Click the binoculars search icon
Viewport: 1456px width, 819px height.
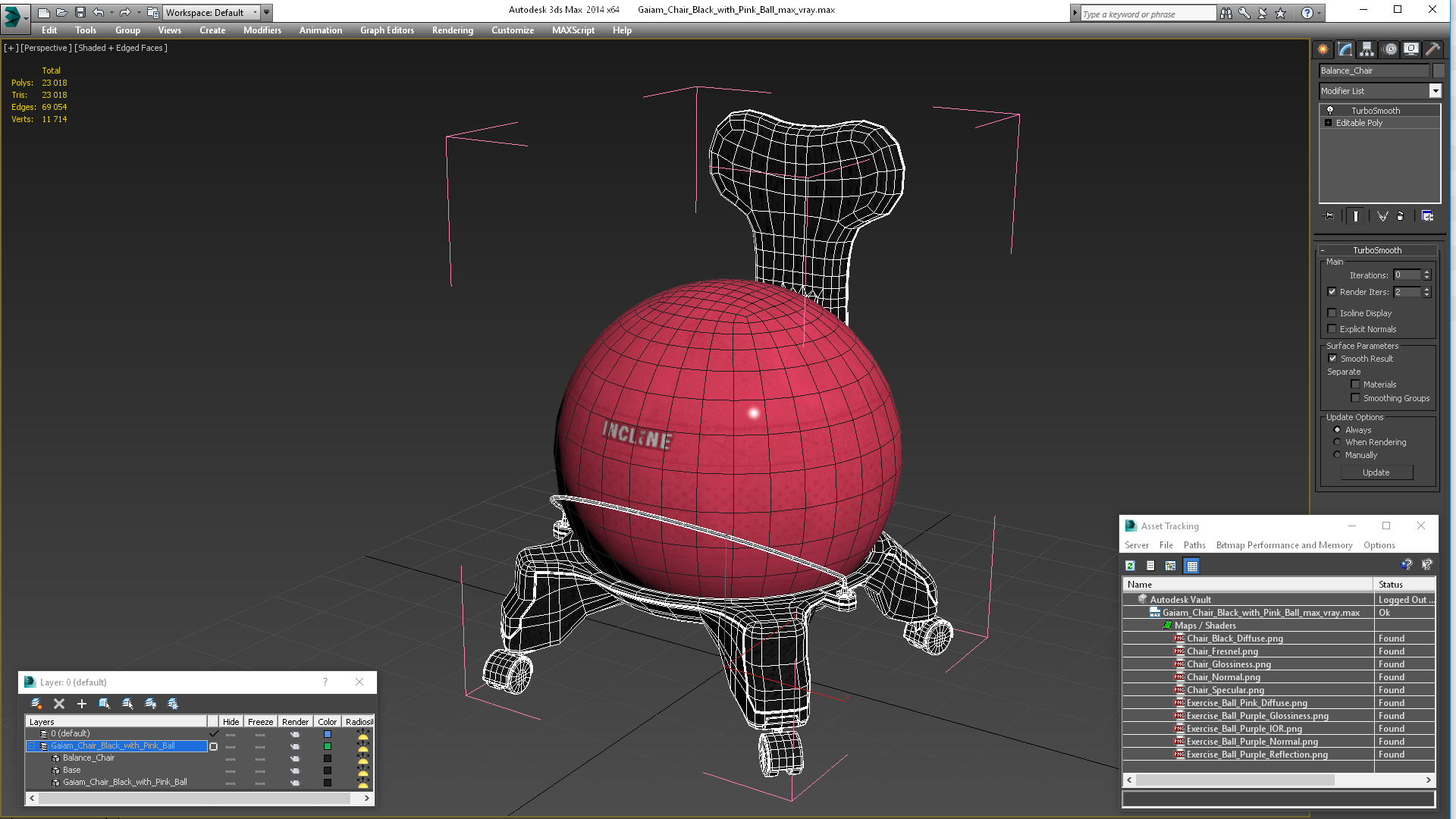coord(1226,13)
